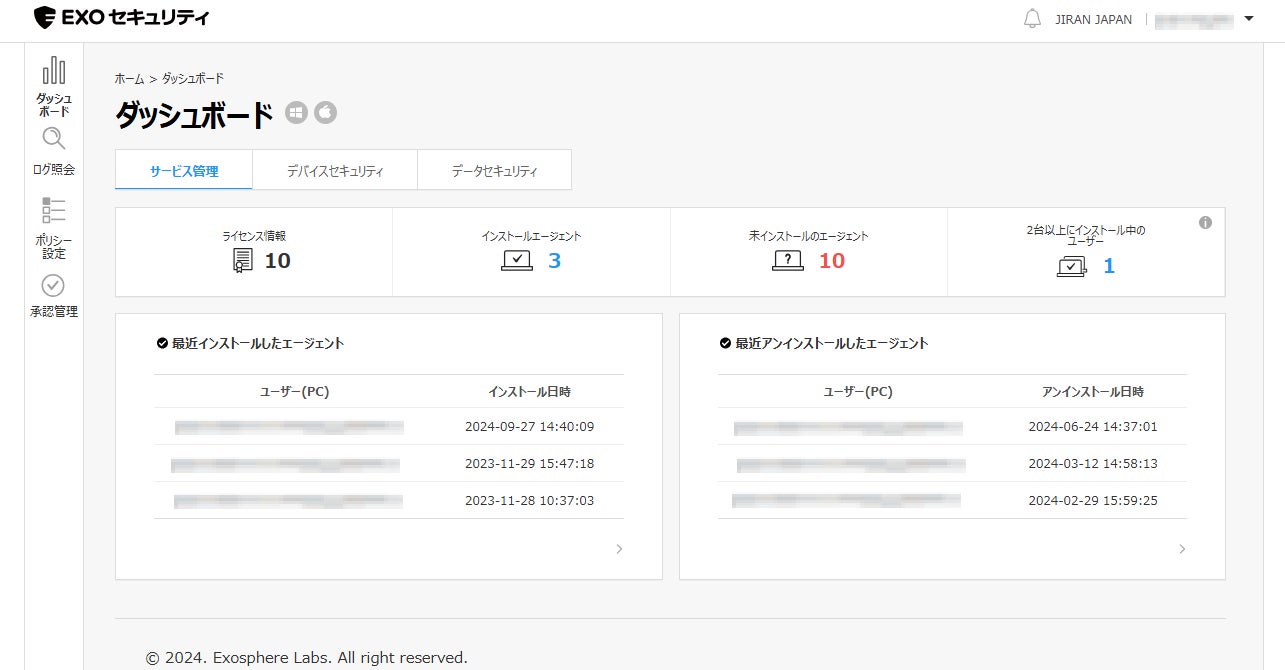
Task: Select the Apple platform icon
Action: tap(326, 113)
